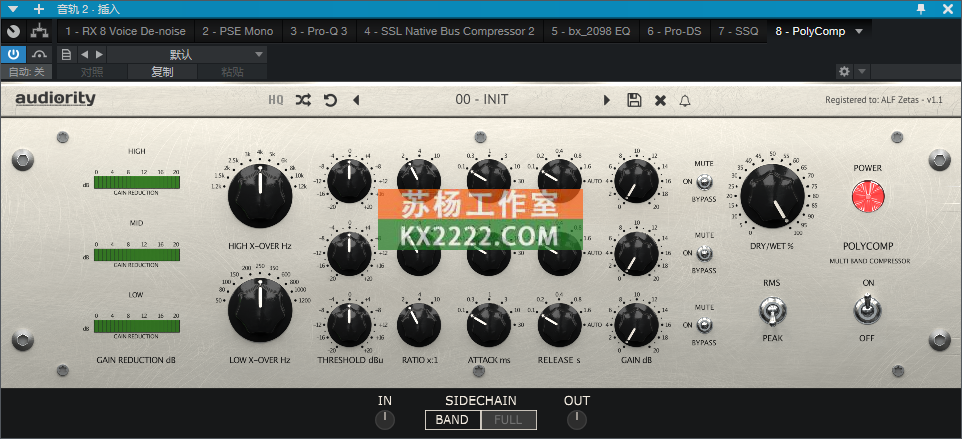Open the 自动: 关 automation menu
The width and height of the screenshot is (962, 439).
(26, 72)
